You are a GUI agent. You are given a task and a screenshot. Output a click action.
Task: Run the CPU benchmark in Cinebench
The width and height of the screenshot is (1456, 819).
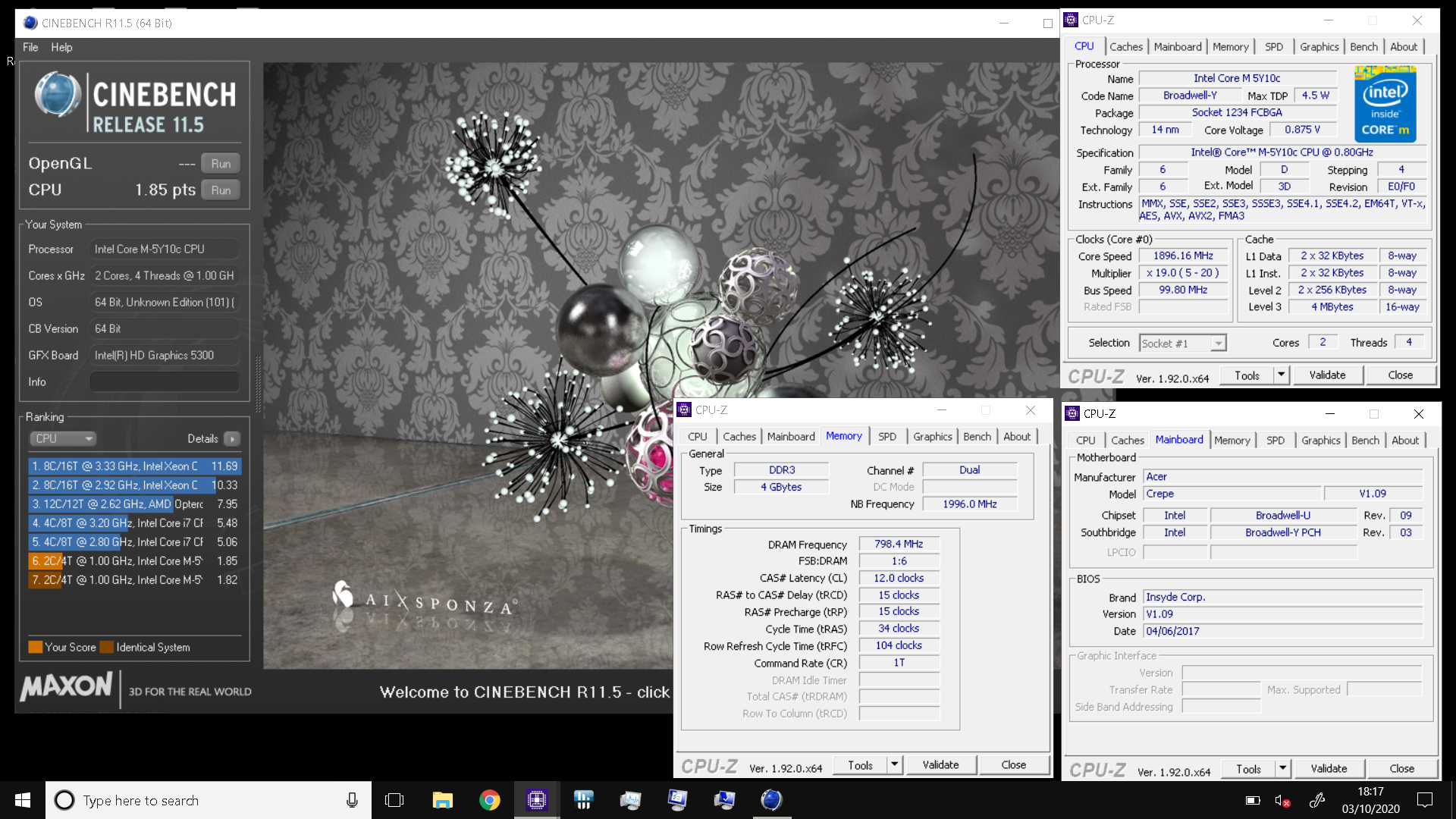pyautogui.click(x=221, y=190)
